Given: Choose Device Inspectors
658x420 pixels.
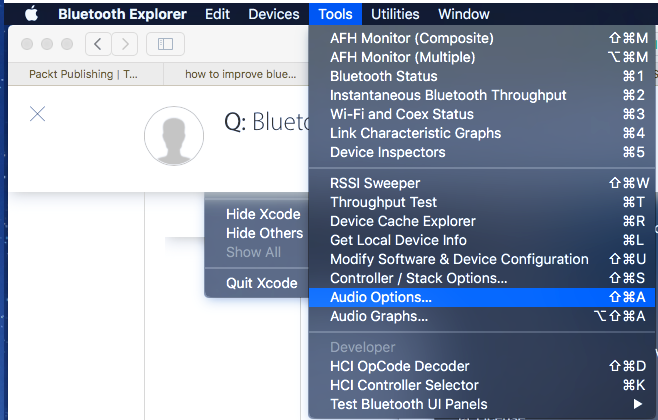Looking at the screenshot, I should pos(481,152).
